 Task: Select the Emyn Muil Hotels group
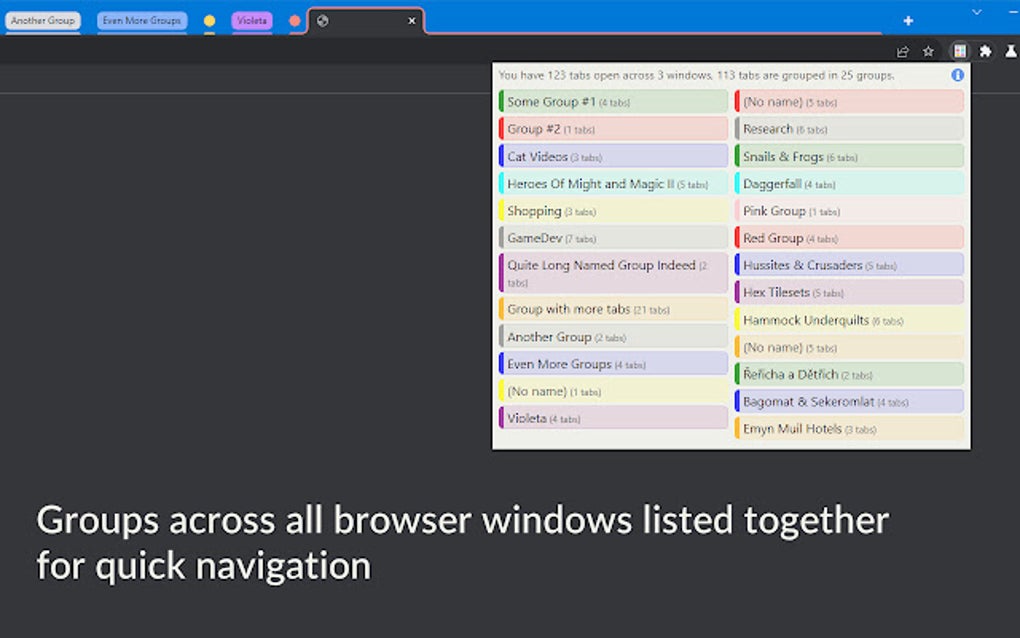tap(849, 428)
